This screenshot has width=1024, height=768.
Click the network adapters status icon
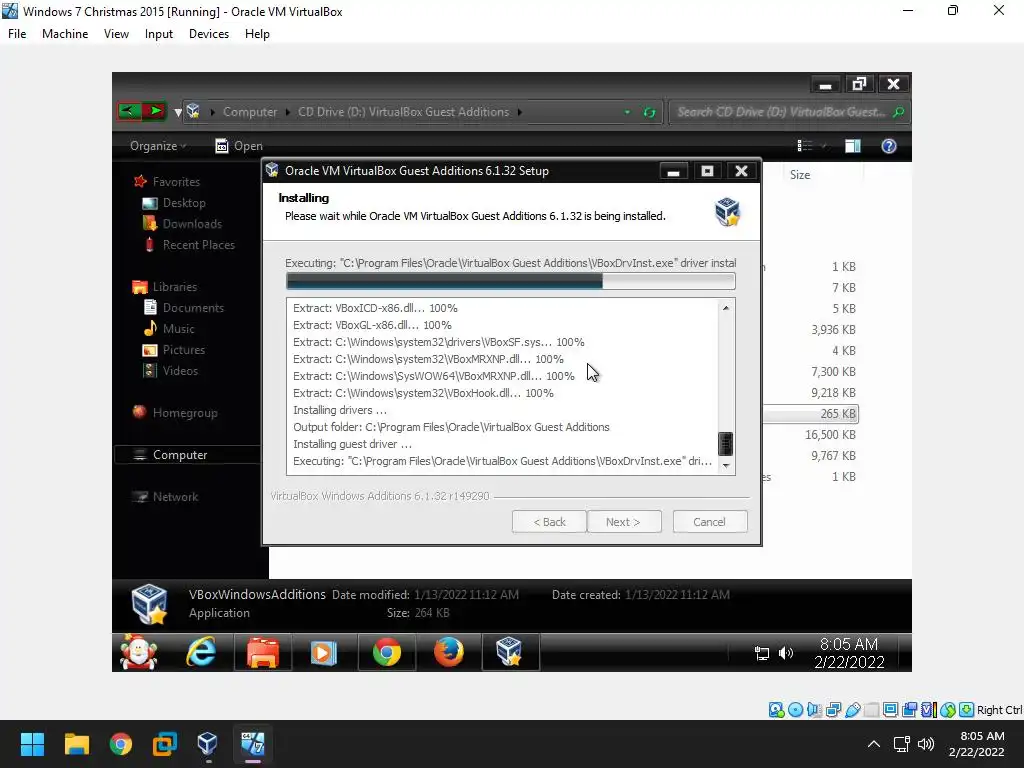(x=833, y=710)
